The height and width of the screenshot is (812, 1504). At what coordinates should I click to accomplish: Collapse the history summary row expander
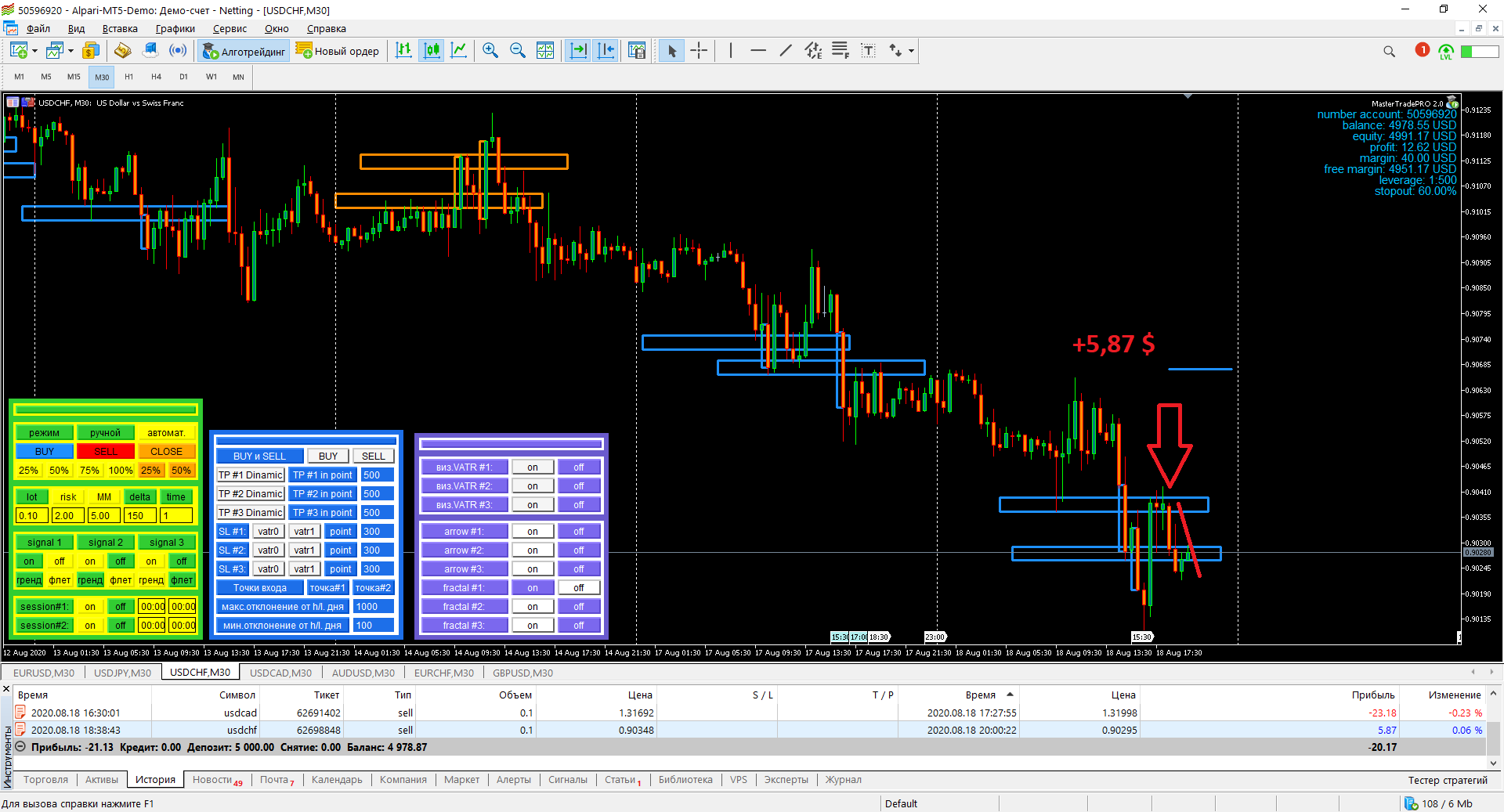click(20, 747)
